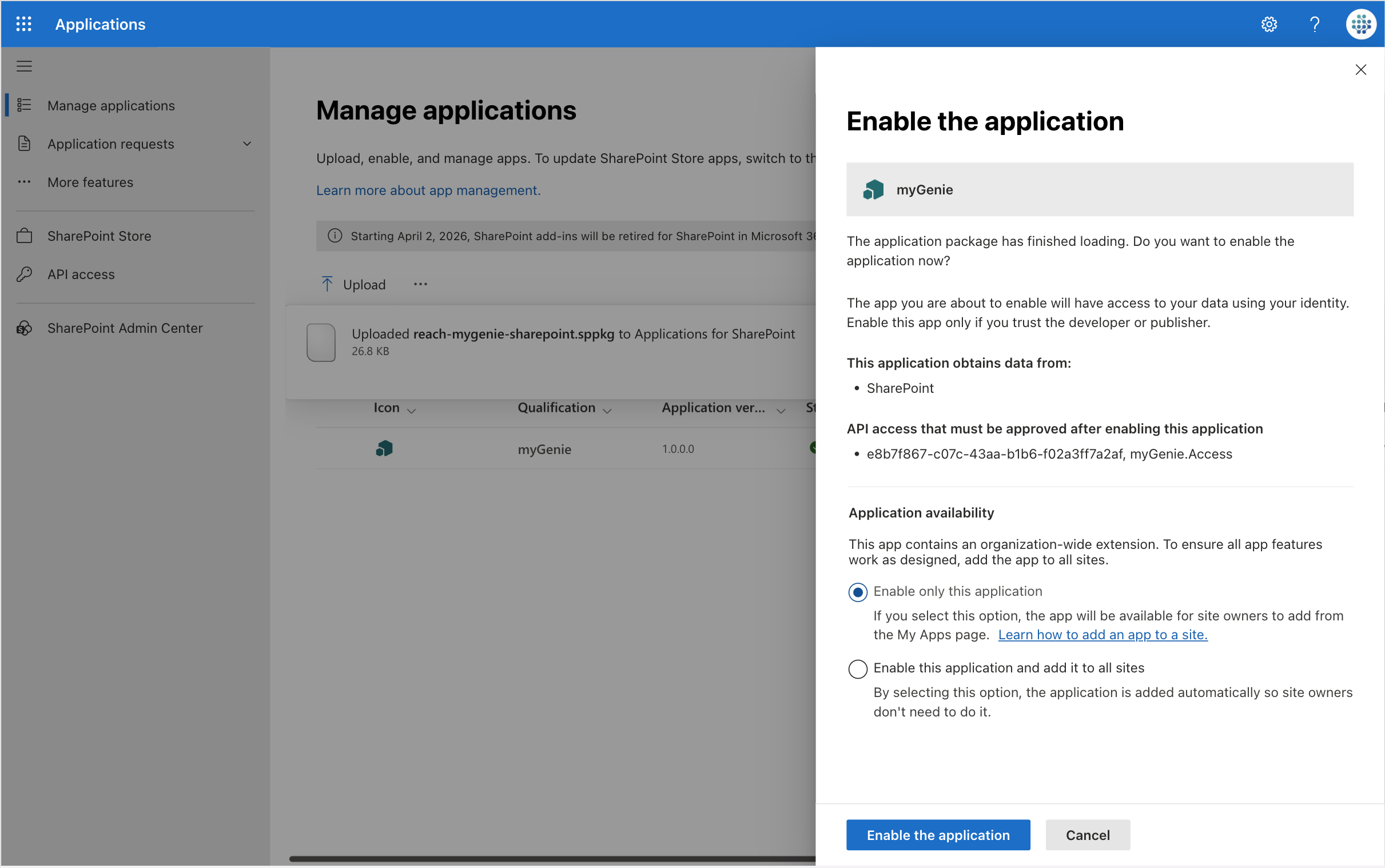Viewport: 1385px width, 868px height.
Task: Click the 26.8 KB file size
Action: (370, 351)
